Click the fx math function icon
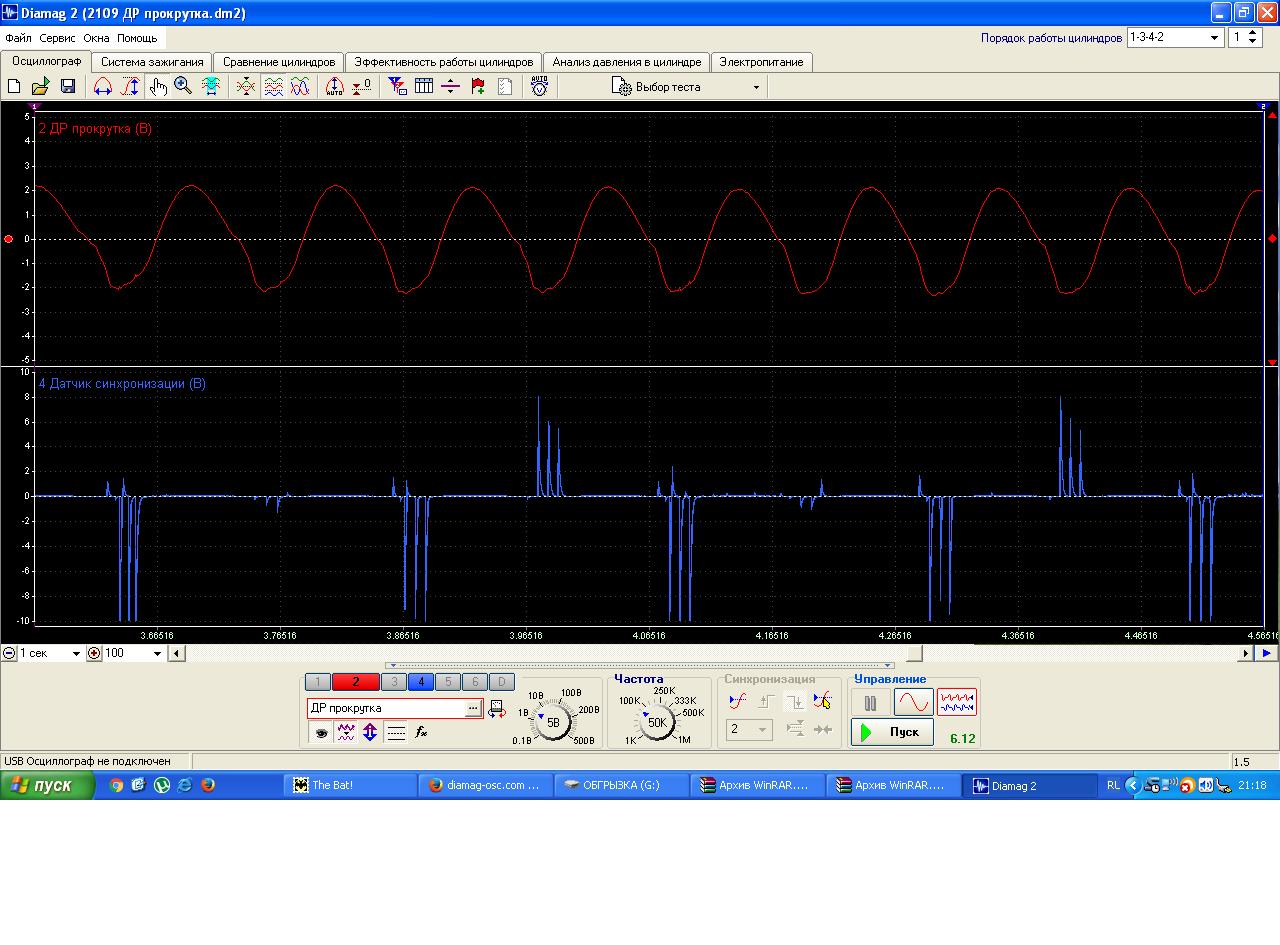This screenshot has height=945, width=1280. coord(421,733)
